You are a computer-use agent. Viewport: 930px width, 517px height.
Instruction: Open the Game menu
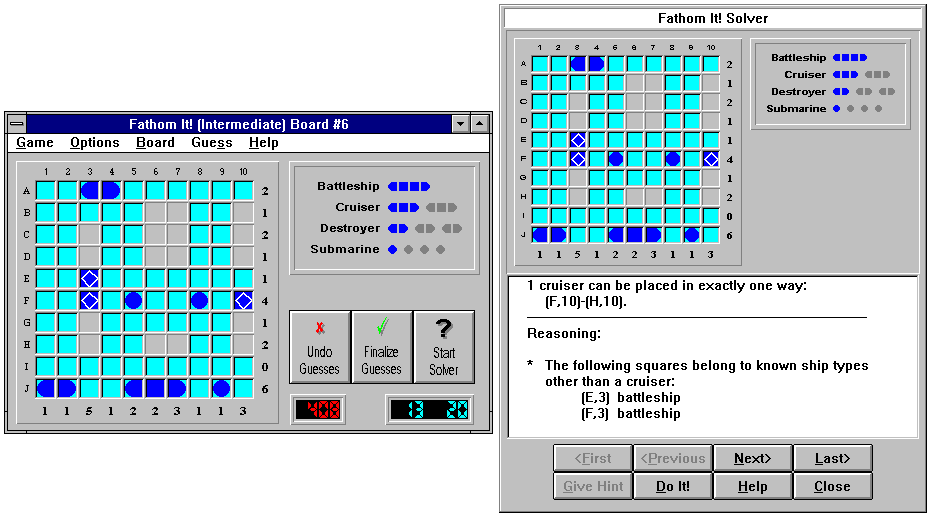[x=34, y=142]
